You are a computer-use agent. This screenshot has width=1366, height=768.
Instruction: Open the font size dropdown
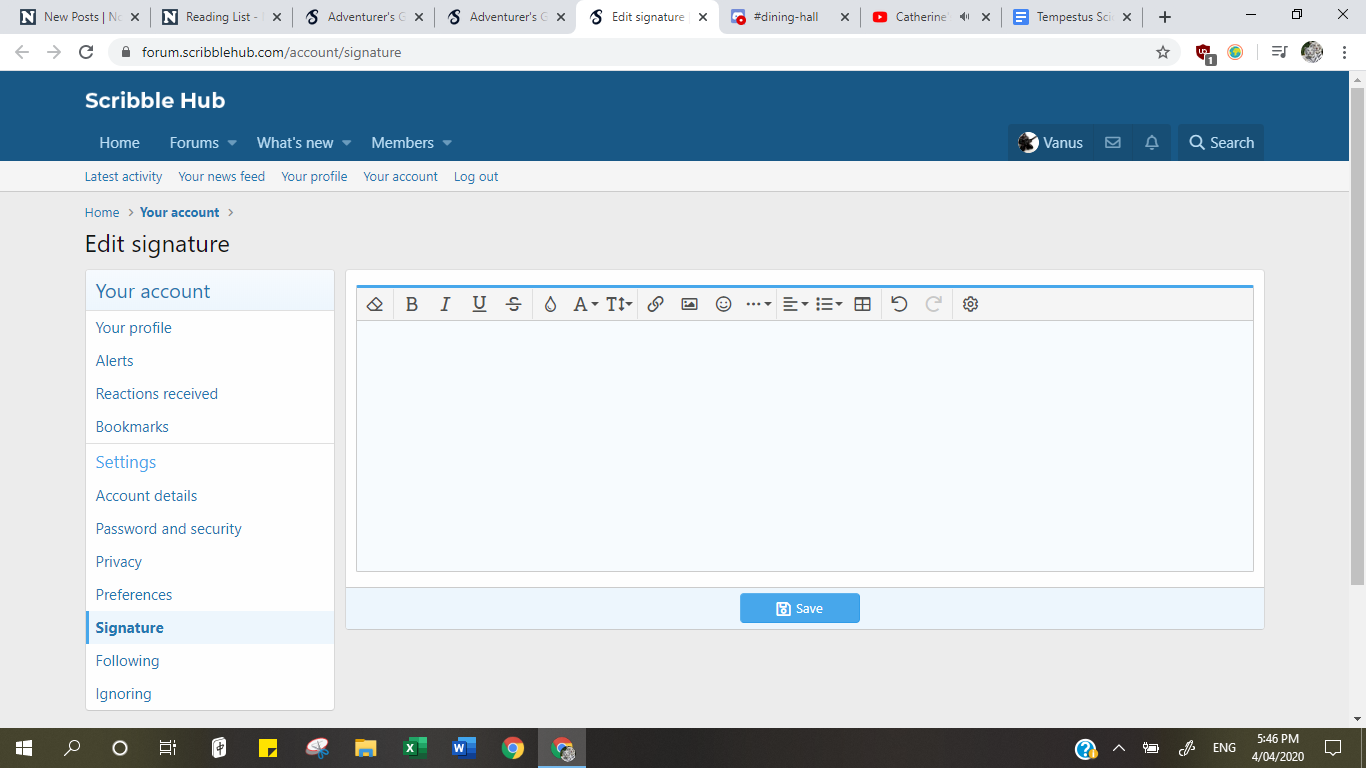click(x=619, y=304)
